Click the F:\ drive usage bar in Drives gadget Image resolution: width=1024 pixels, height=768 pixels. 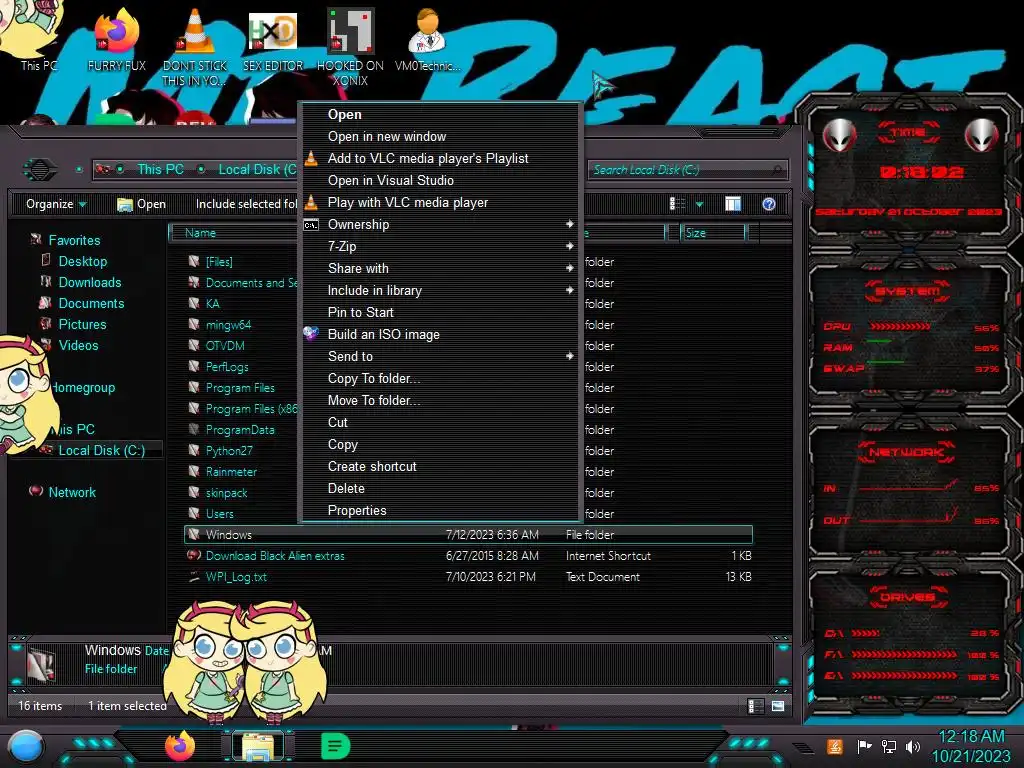(x=903, y=654)
